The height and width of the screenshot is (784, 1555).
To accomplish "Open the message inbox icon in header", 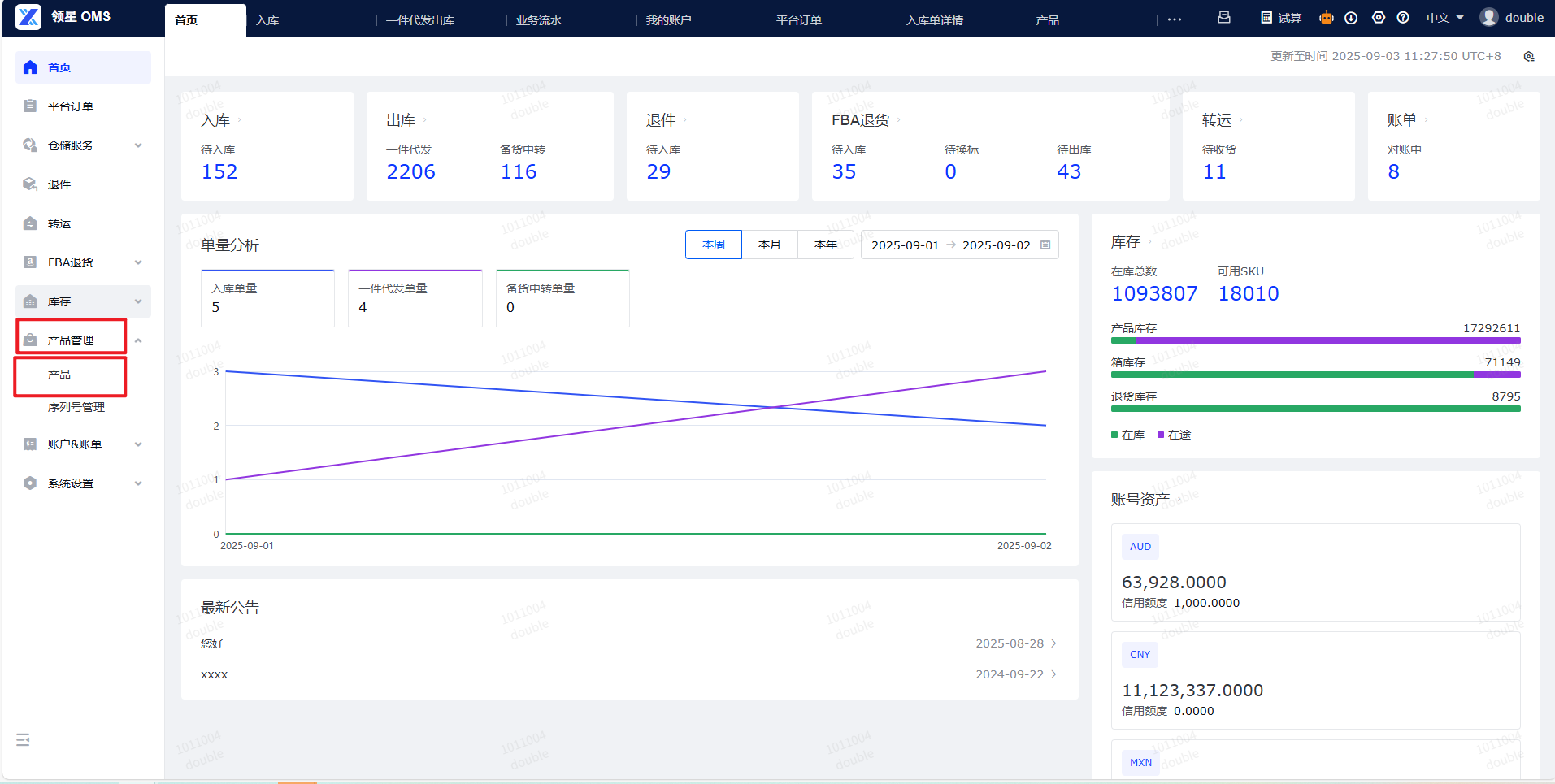I will [x=1223, y=17].
